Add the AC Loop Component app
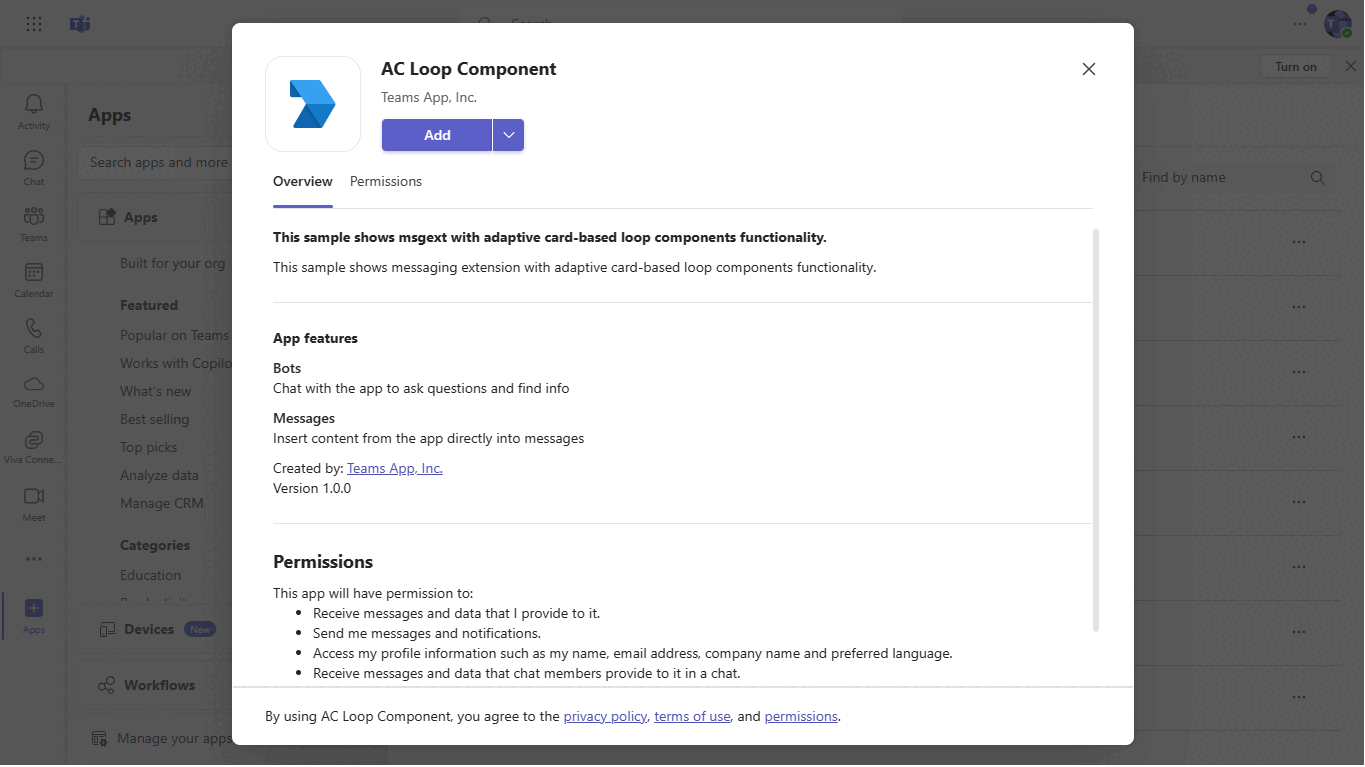The width and height of the screenshot is (1365, 767). [x=437, y=135]
